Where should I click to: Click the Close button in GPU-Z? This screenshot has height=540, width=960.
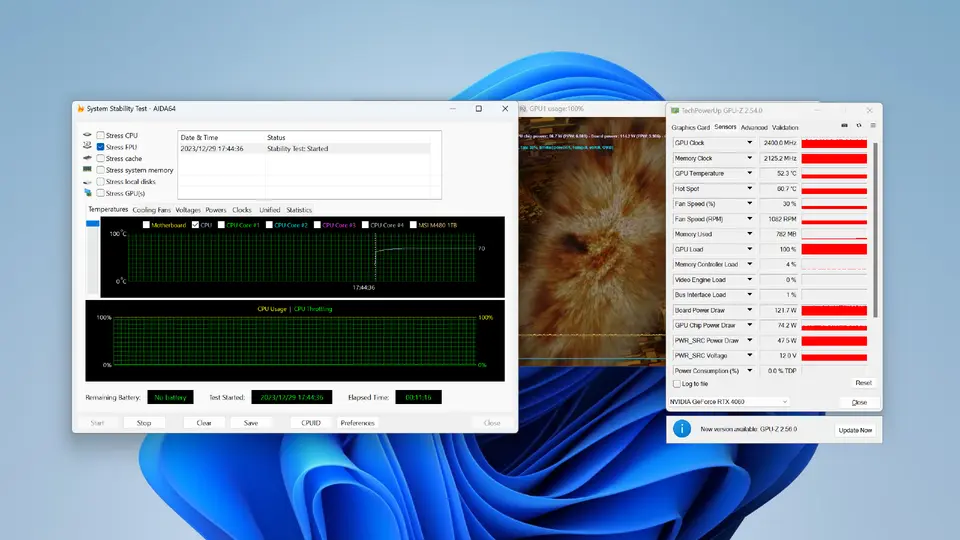point(859,402)
